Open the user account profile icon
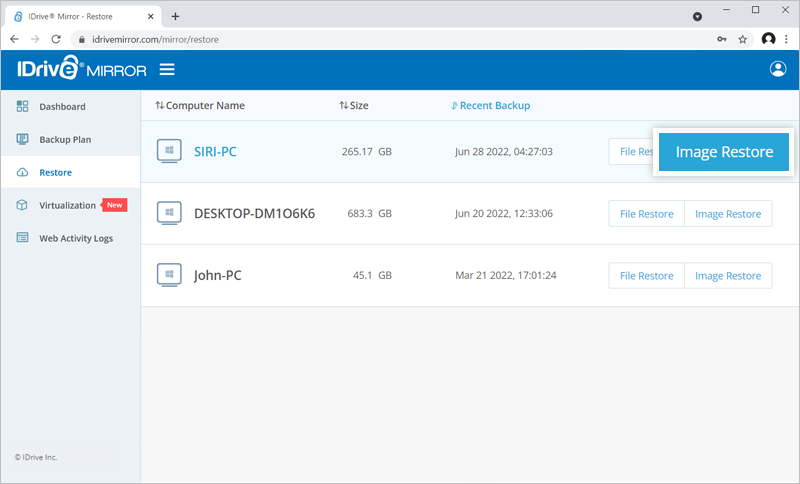Viewport: 800px width, 484px height. point(778,69)
